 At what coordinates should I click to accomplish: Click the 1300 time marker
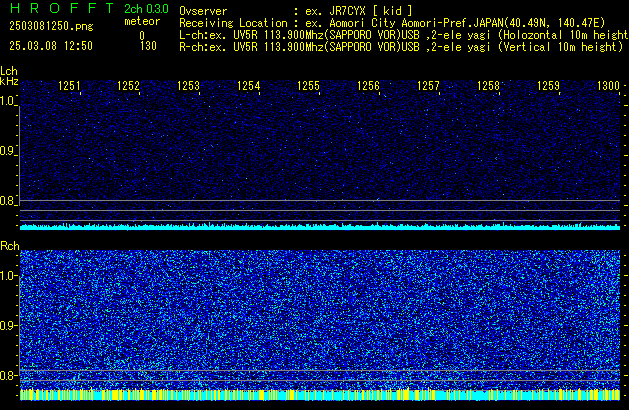coord(609,86)
